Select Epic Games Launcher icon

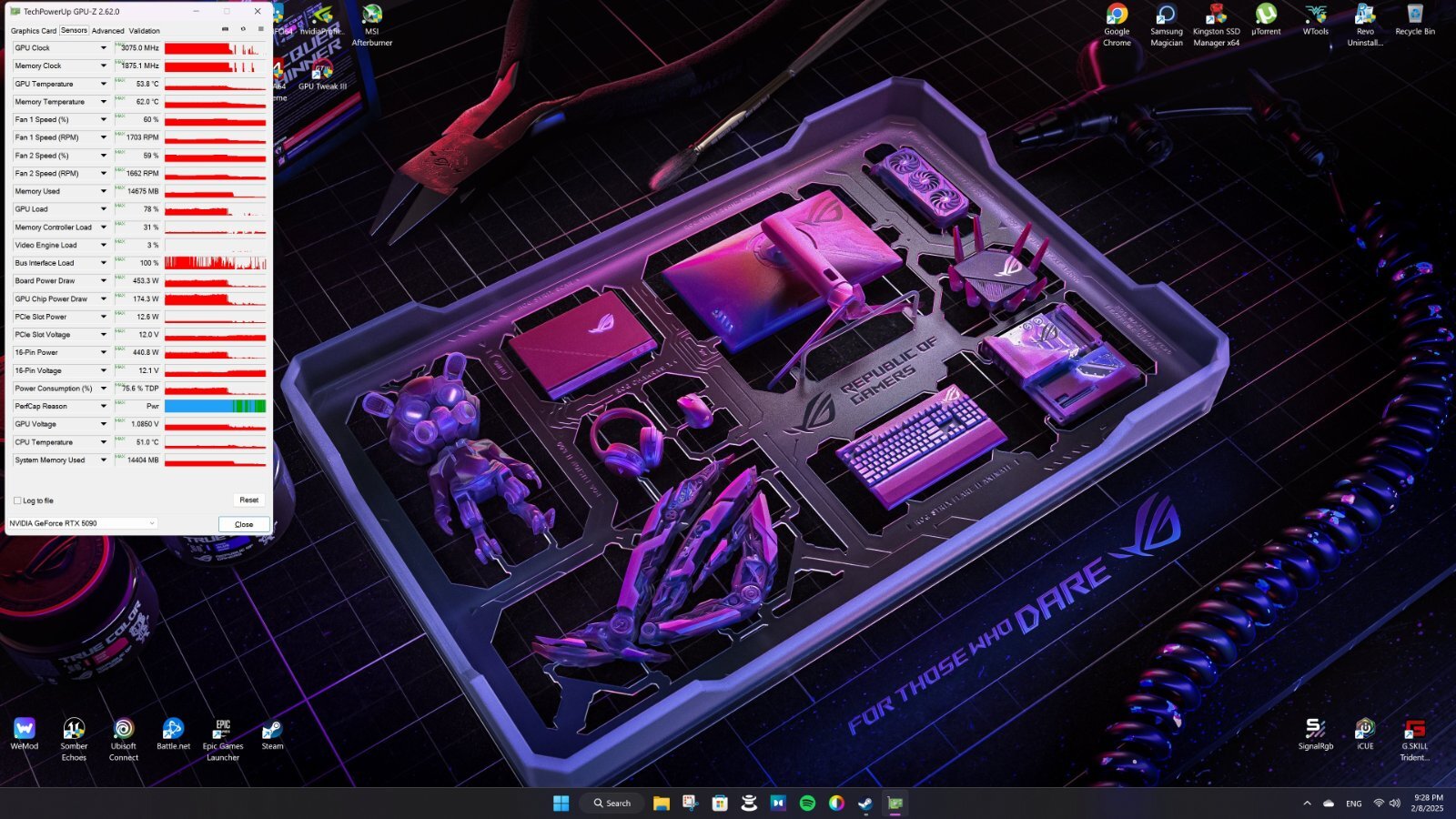coord(223,740)
